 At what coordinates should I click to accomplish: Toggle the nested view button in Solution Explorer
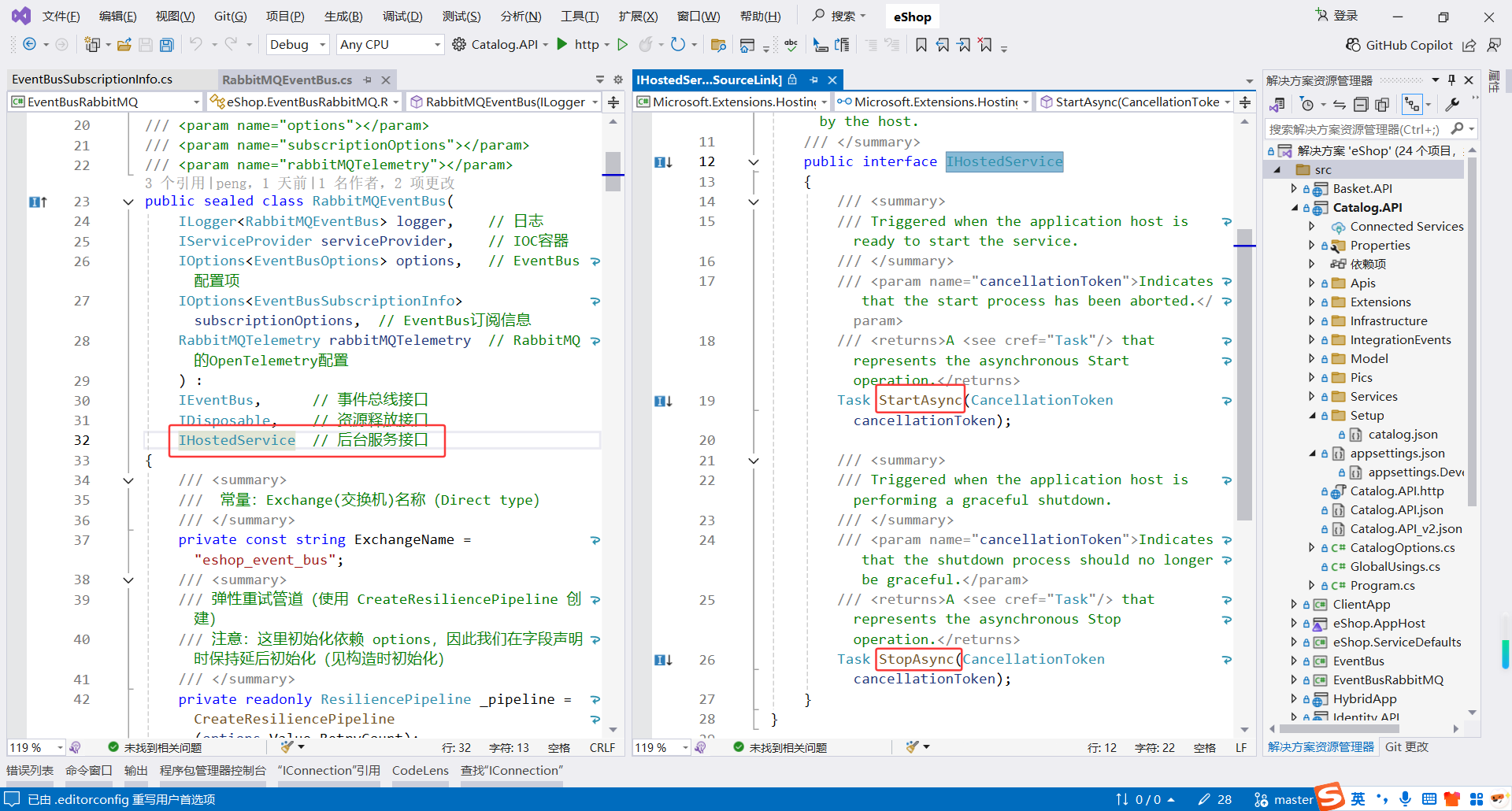point(1412,105)
